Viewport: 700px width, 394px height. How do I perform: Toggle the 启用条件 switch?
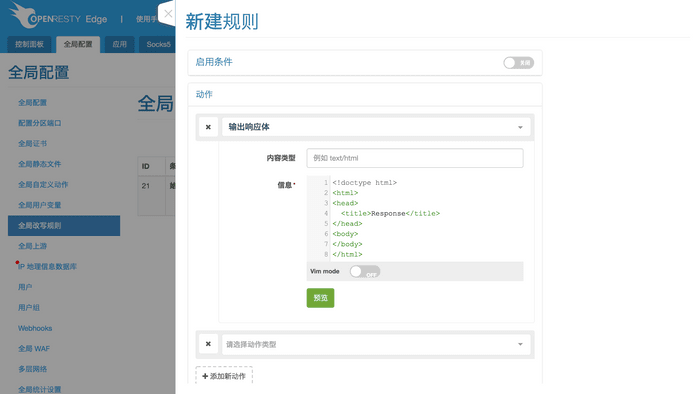tap(518, 63)
